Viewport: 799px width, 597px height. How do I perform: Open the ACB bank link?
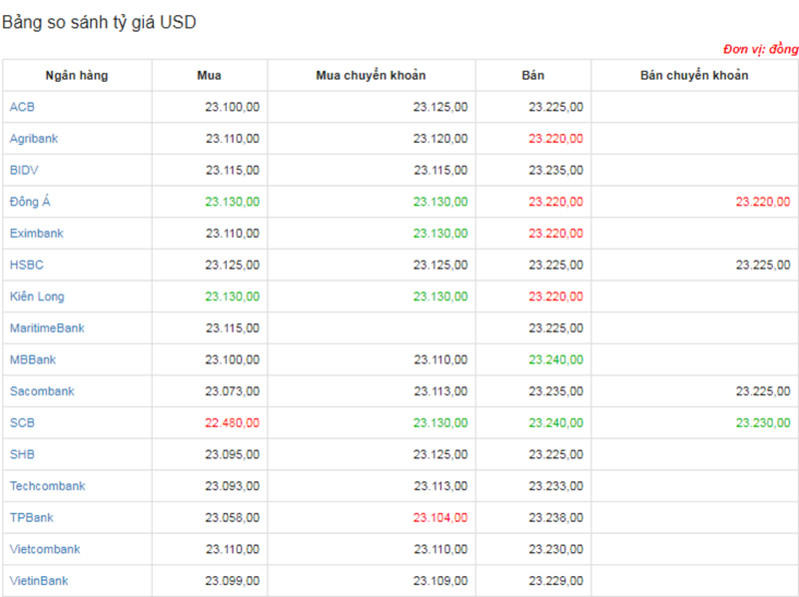click(22, 107)
